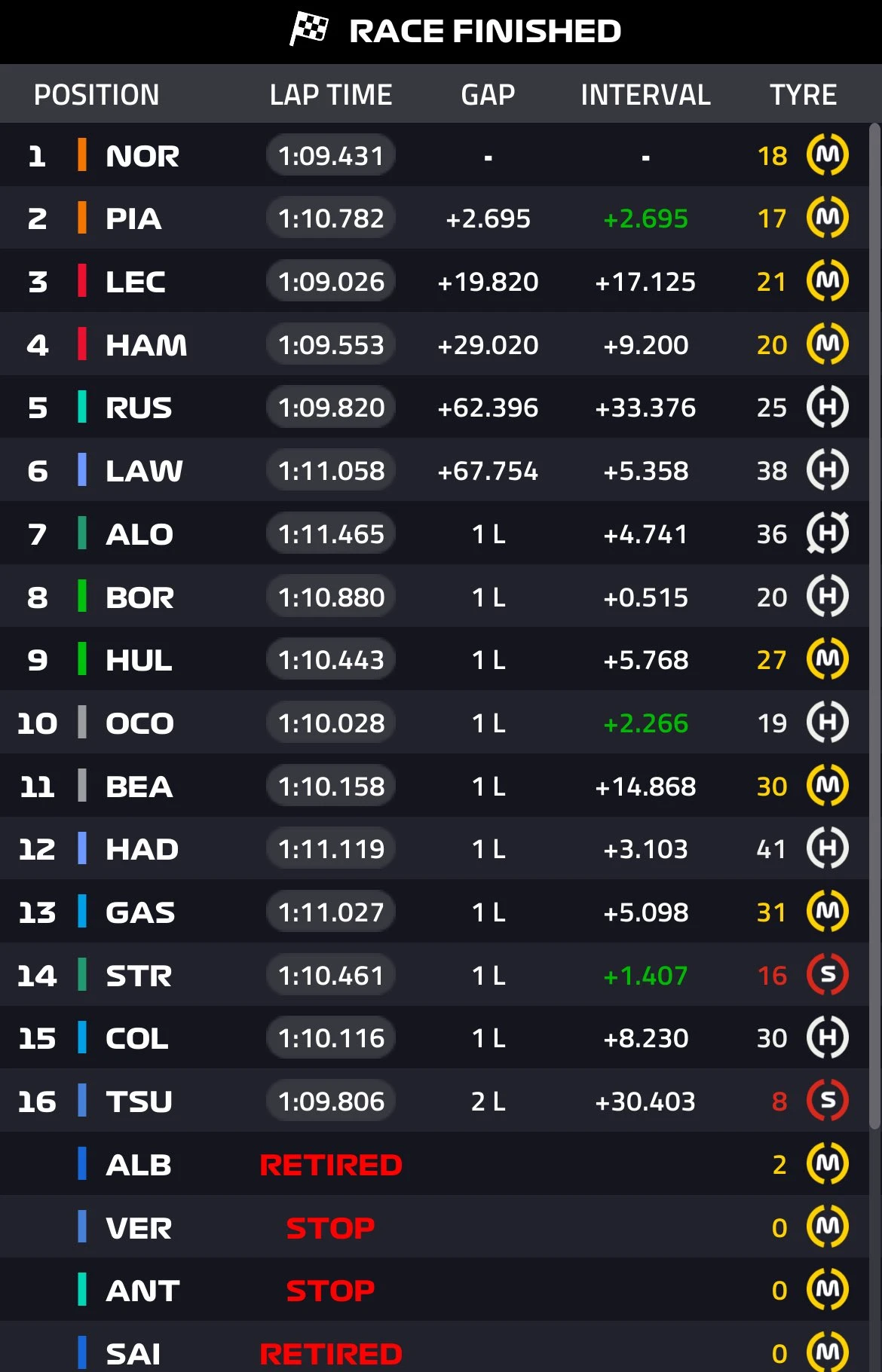Viewport: 882px width, 1372px height.
Task: Click the red team color bar beside LEC
Action: [82, 281]
